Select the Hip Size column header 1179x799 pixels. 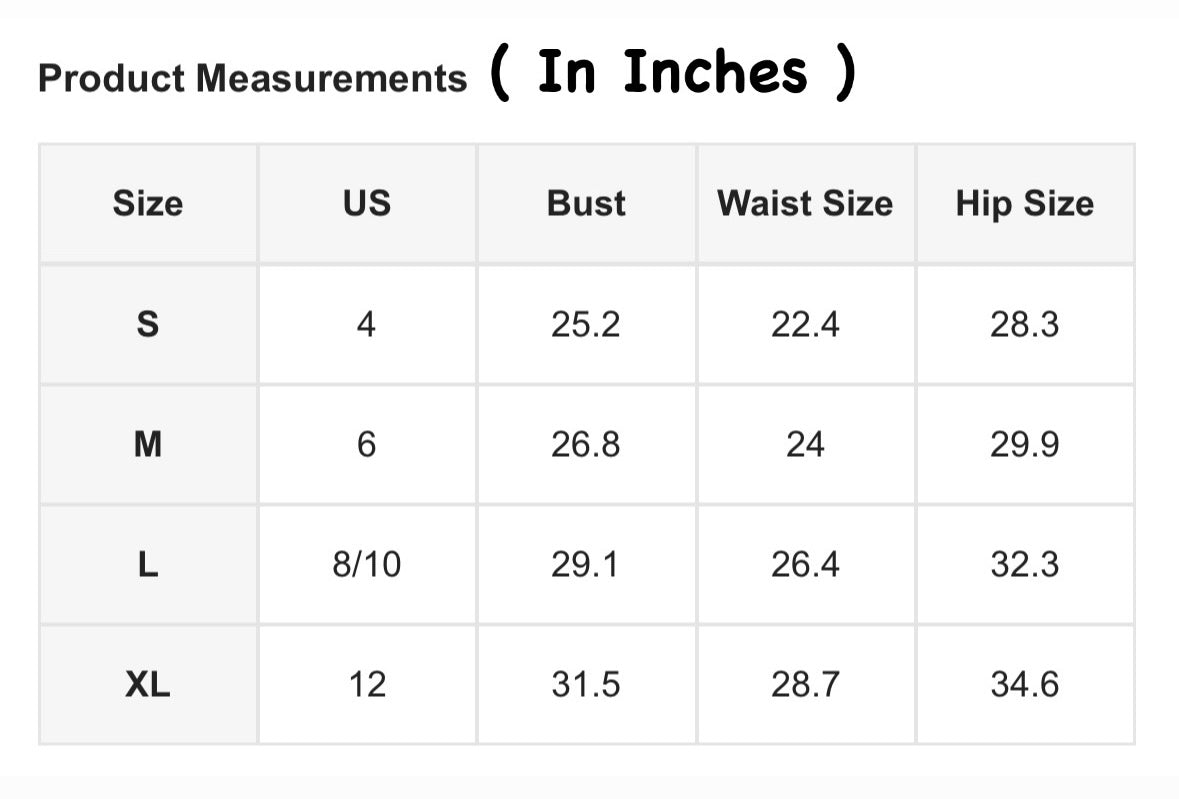pyautogui.click(x=1024, y=204)
